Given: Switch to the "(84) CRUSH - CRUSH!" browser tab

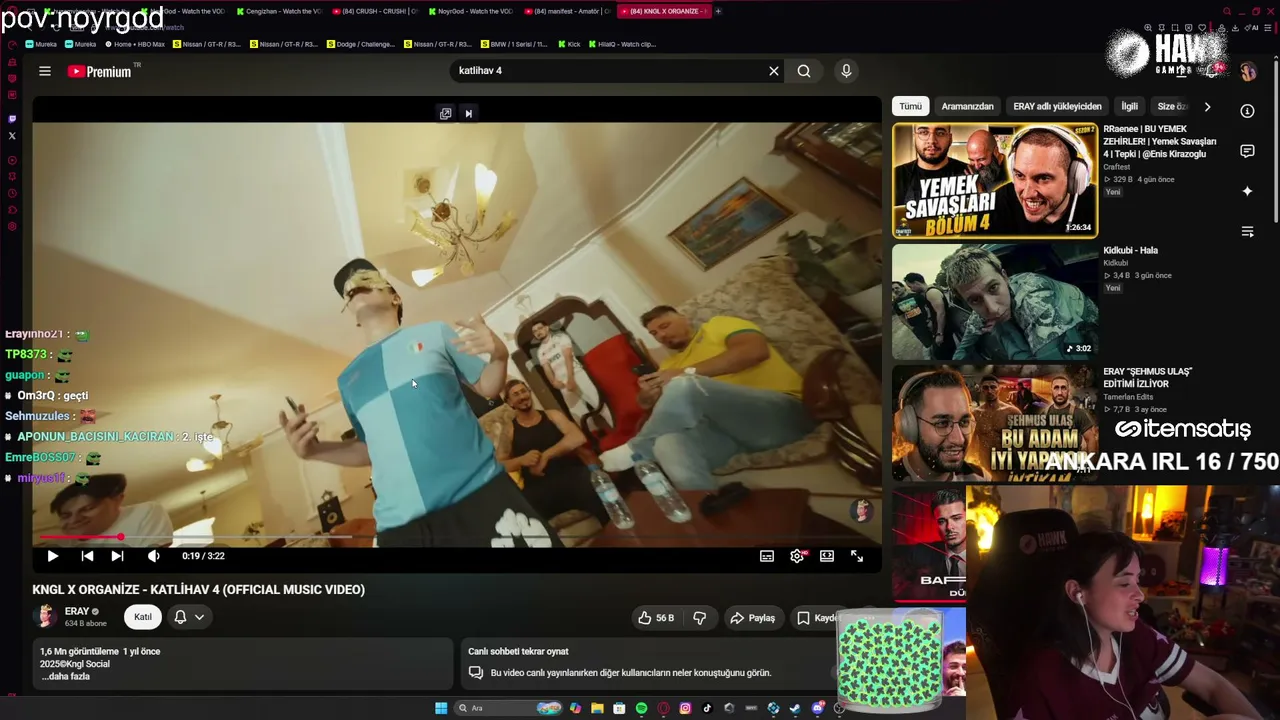Looking at the screenshot, I should coord(375,11).
